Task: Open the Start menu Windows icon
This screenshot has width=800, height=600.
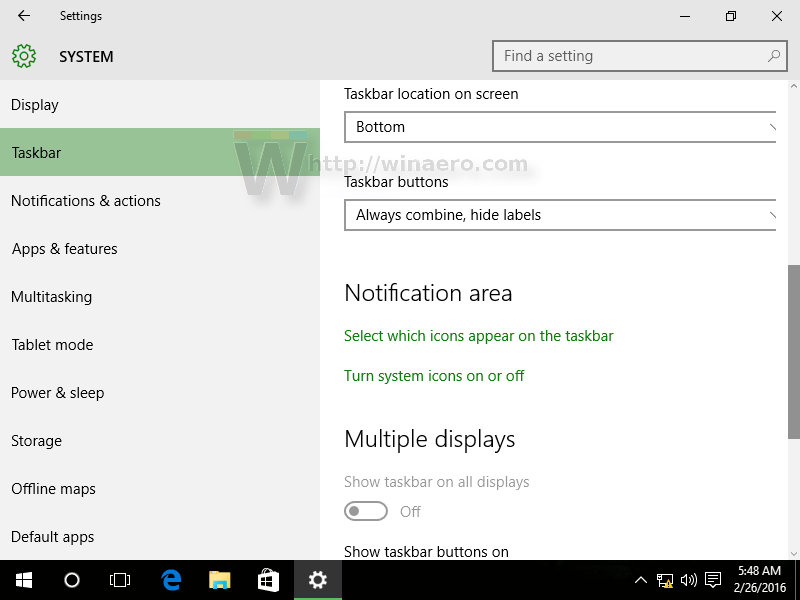Action: (24, 580)
